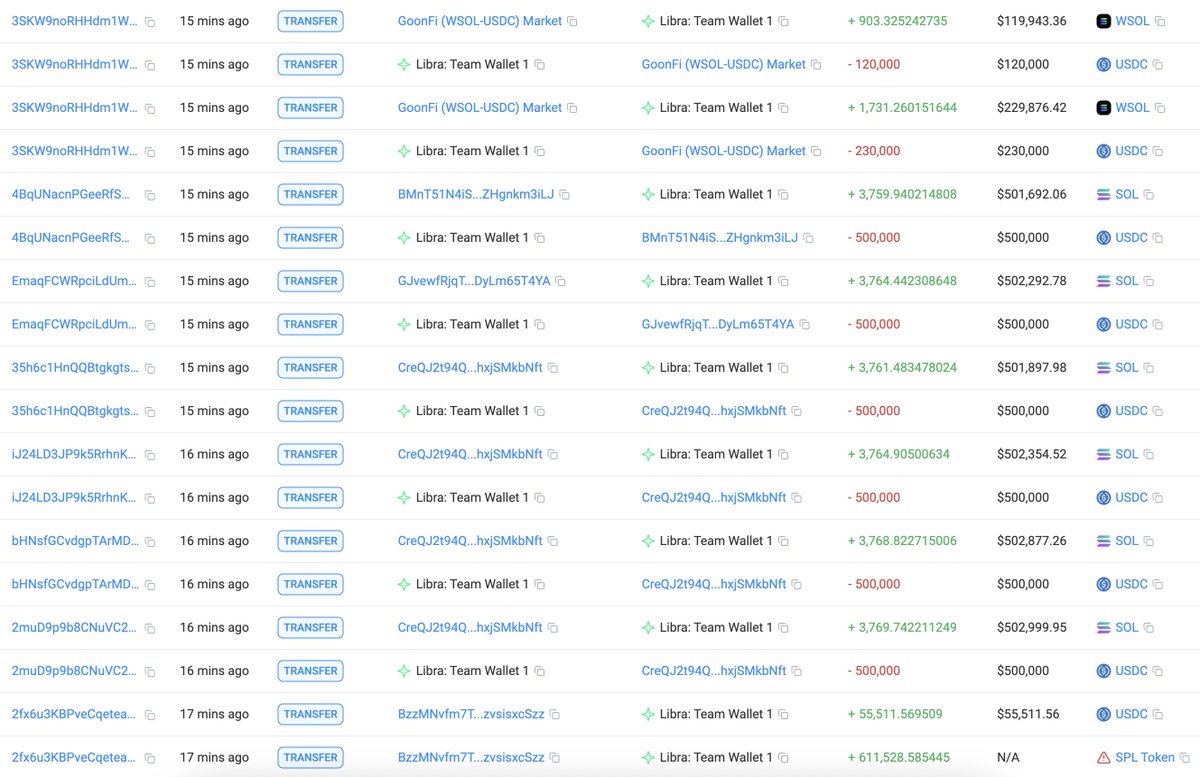
Task: Copy the SPL Token address
Action: [1188, 758]
